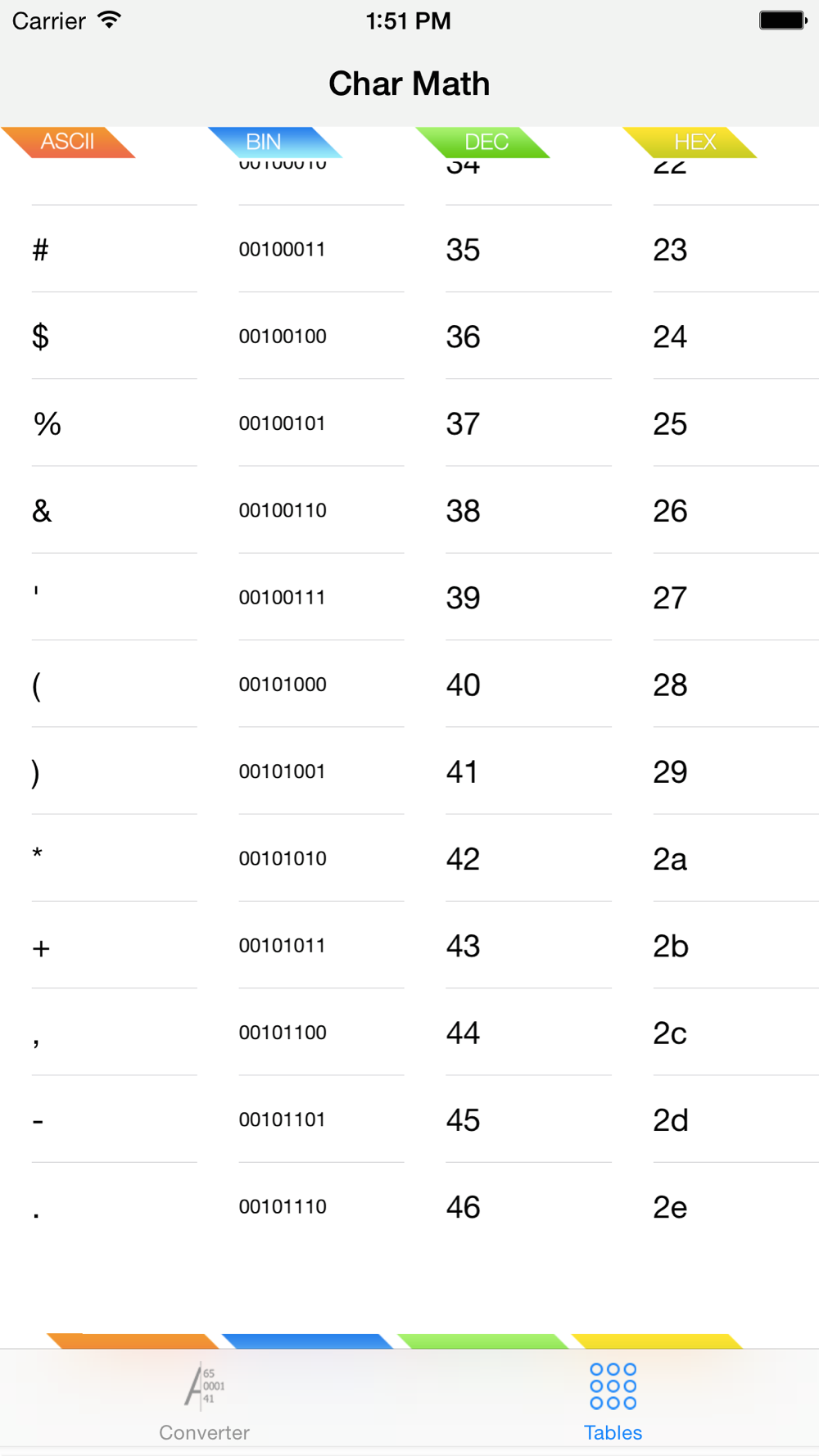Select decimal value 37
The image size is (819, 1456).
pos(463,424)
